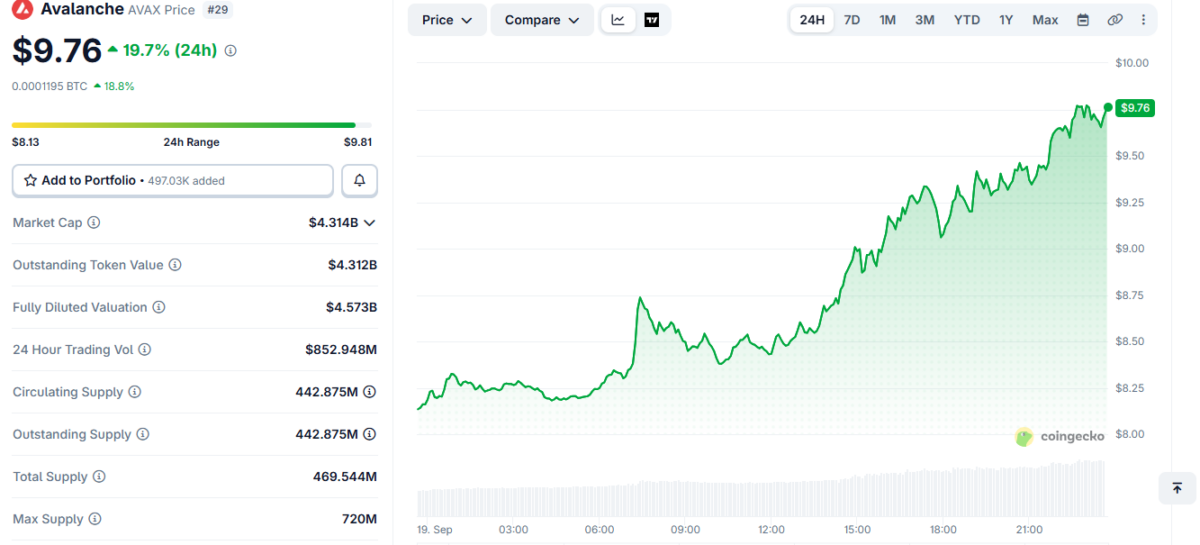Open the calendar date range picker
The image size is (1200, 545).
(1083, 20)
